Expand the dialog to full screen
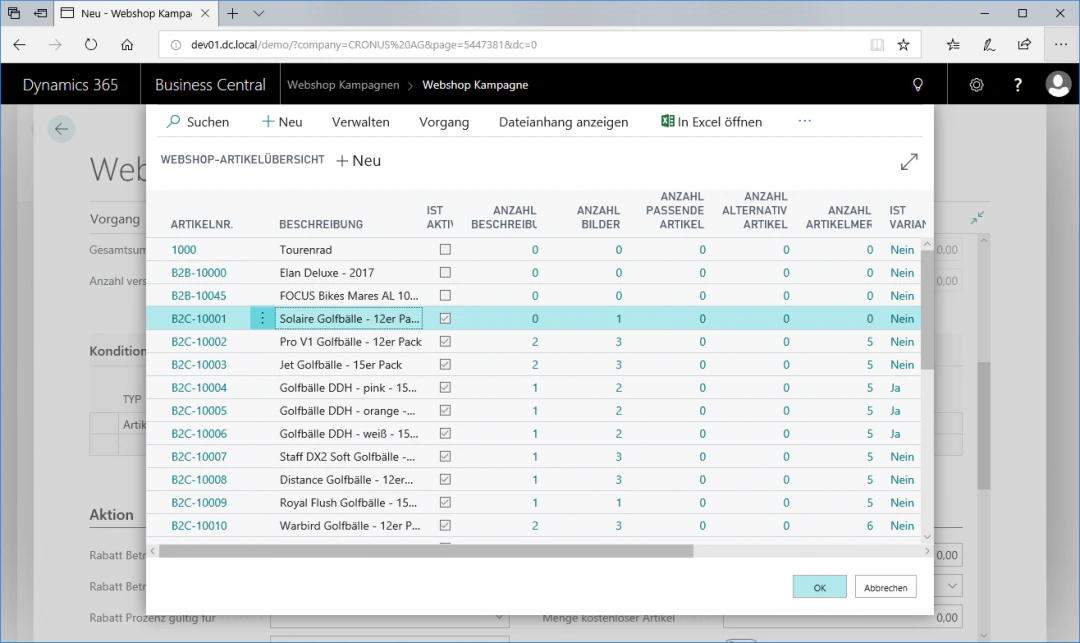The height and width of the screenshot is (643, 1080). click(x=909, y=162)
